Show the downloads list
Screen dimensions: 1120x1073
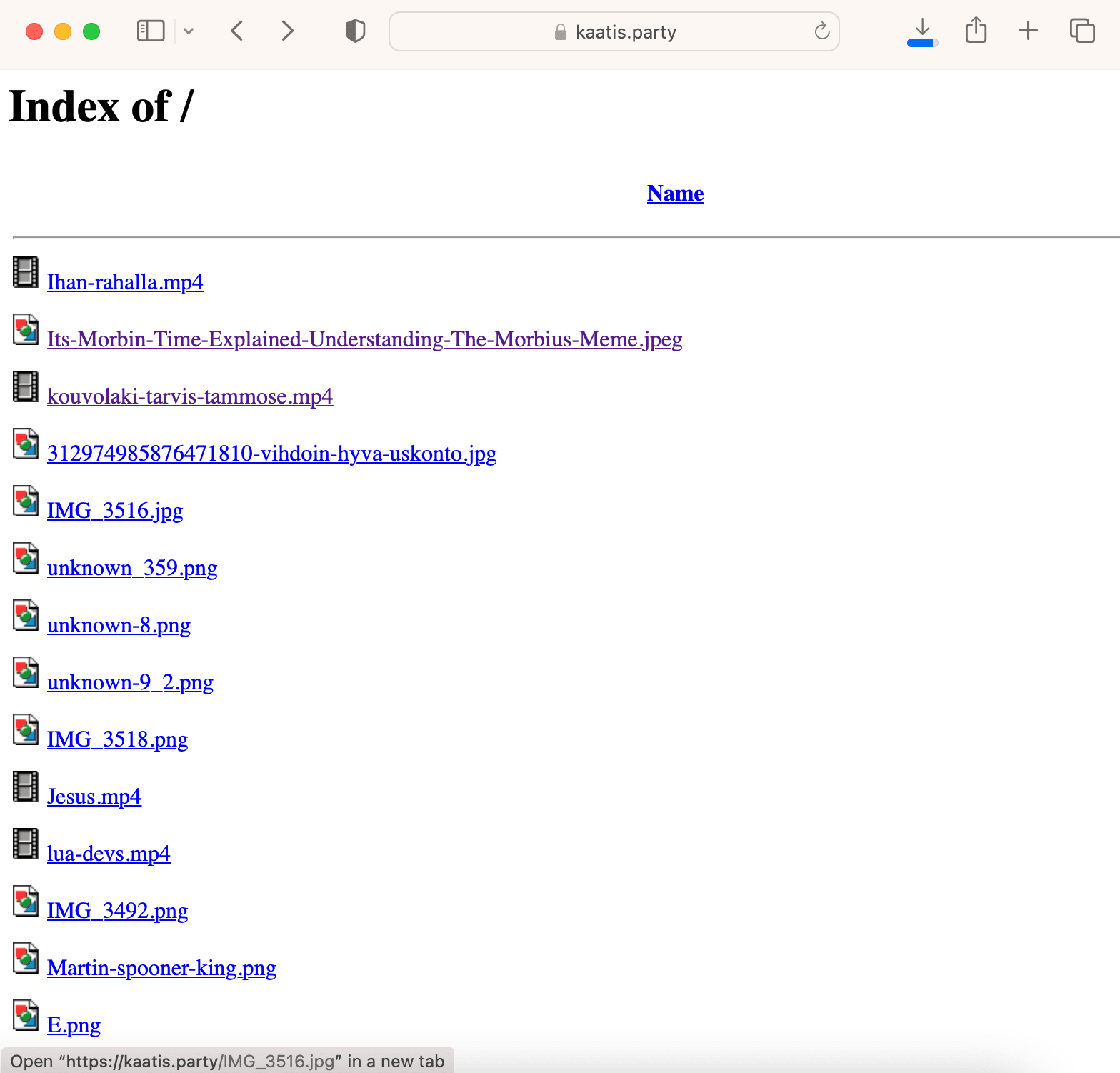(x=922, y=27)
